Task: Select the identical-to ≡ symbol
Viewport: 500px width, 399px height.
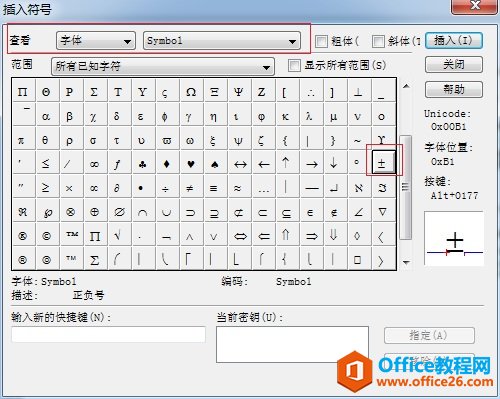Action: click(214, 187)
